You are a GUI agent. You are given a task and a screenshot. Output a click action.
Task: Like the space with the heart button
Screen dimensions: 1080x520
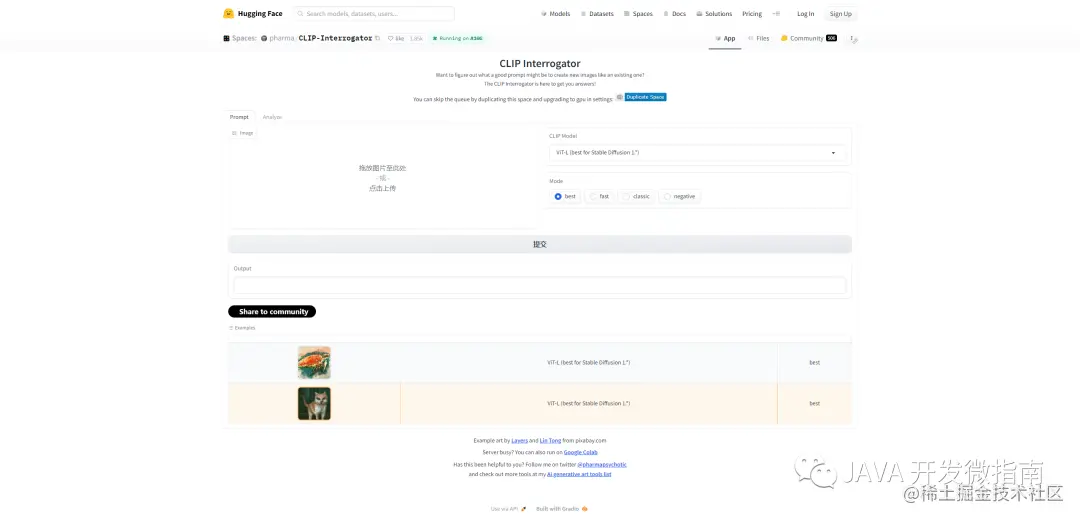point(396,39)
